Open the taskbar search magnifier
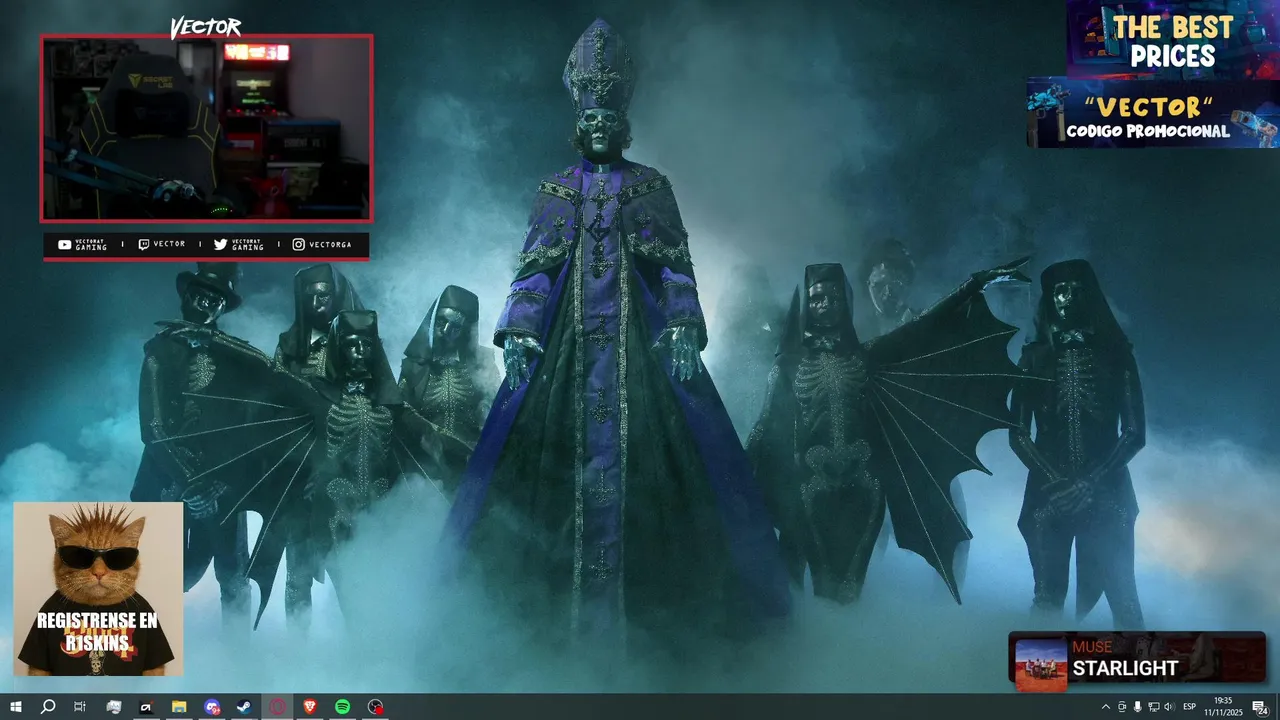 pyautogui.click(x=48, y=707)
